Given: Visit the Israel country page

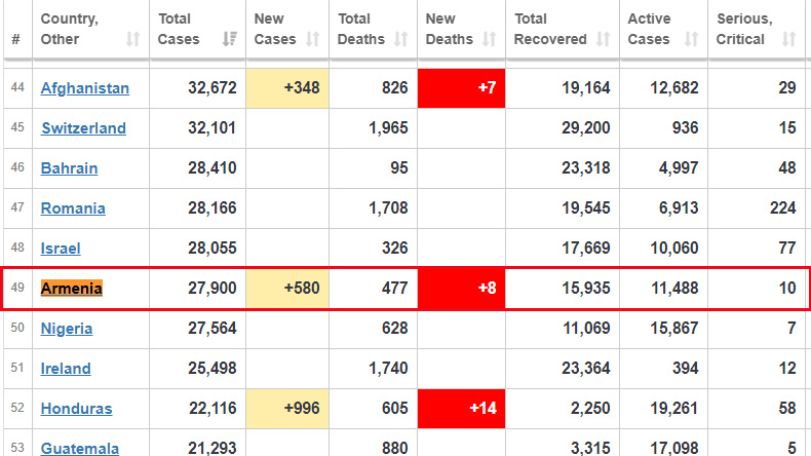Looking at the screenshot, I should click(61, 249).
